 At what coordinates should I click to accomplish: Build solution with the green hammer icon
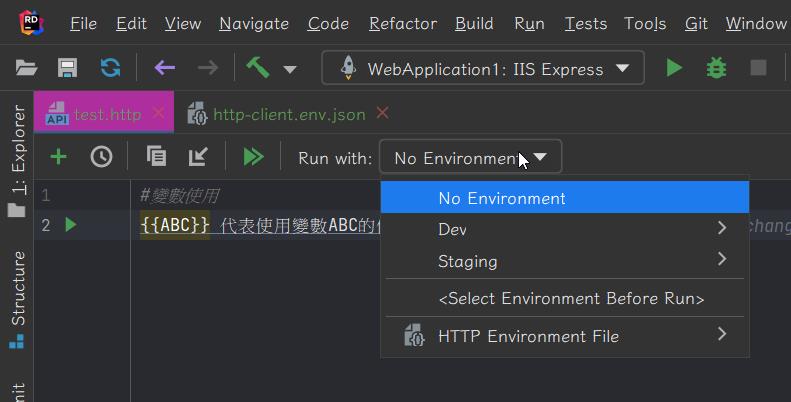coord(258,67)
